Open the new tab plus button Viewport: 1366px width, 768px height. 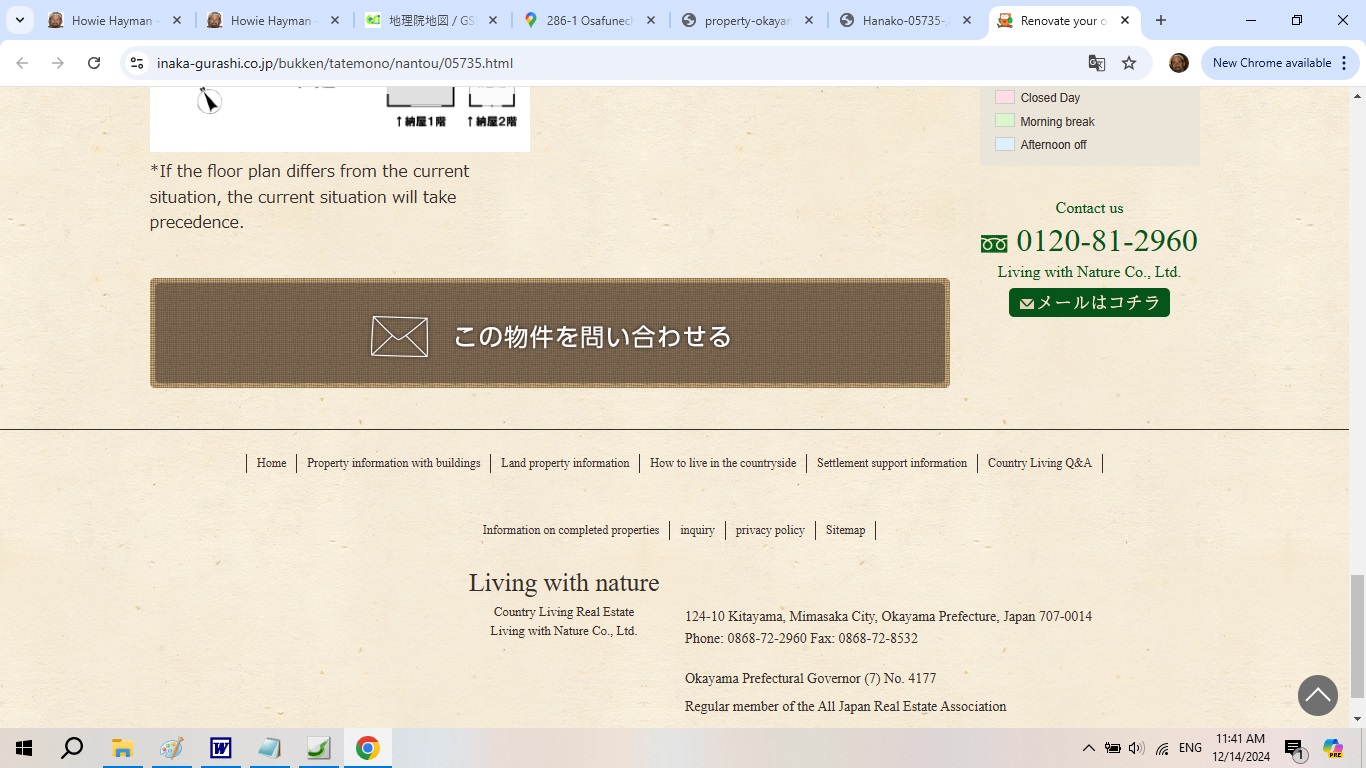(1161, 20)
